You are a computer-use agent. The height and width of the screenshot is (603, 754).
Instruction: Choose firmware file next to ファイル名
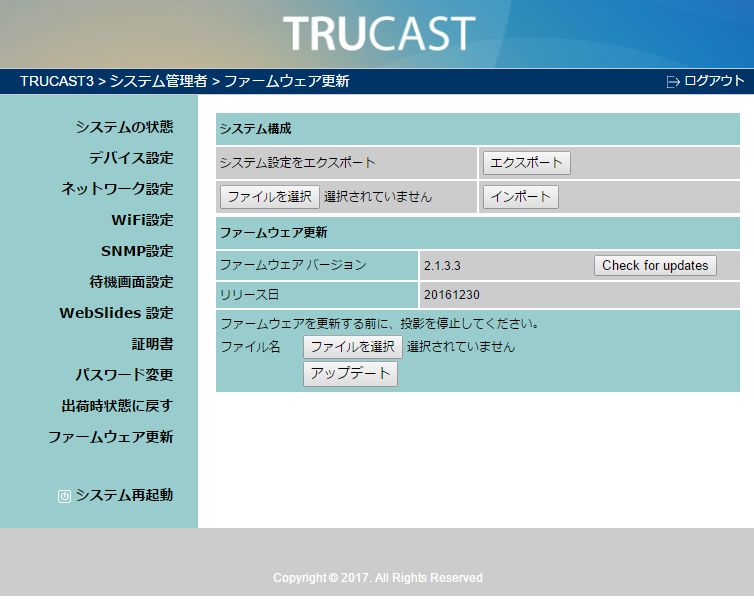(352, 347)
